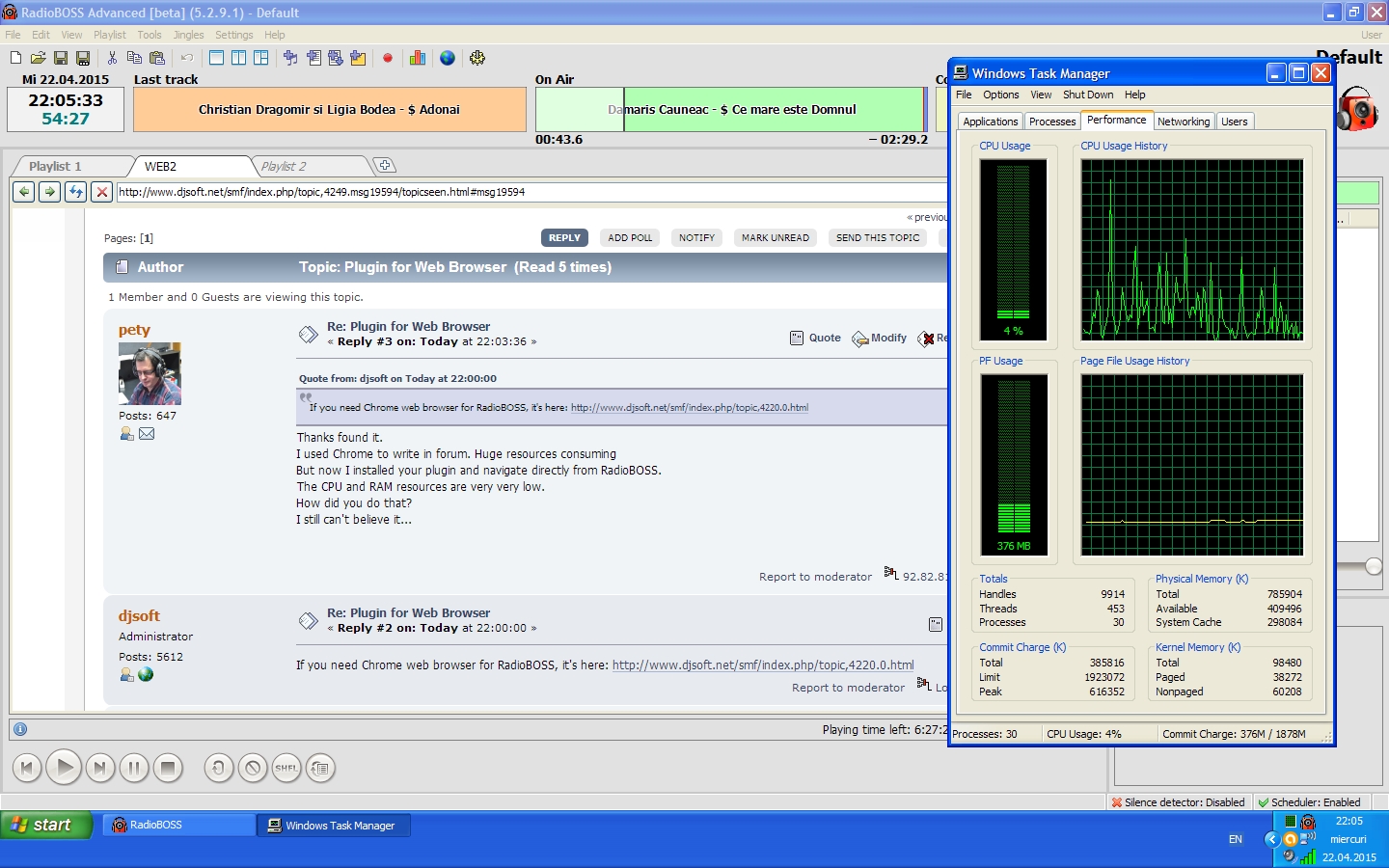
Task: Add music track to playlist icon
Action: pyautogui.click(x=290, y=58)
